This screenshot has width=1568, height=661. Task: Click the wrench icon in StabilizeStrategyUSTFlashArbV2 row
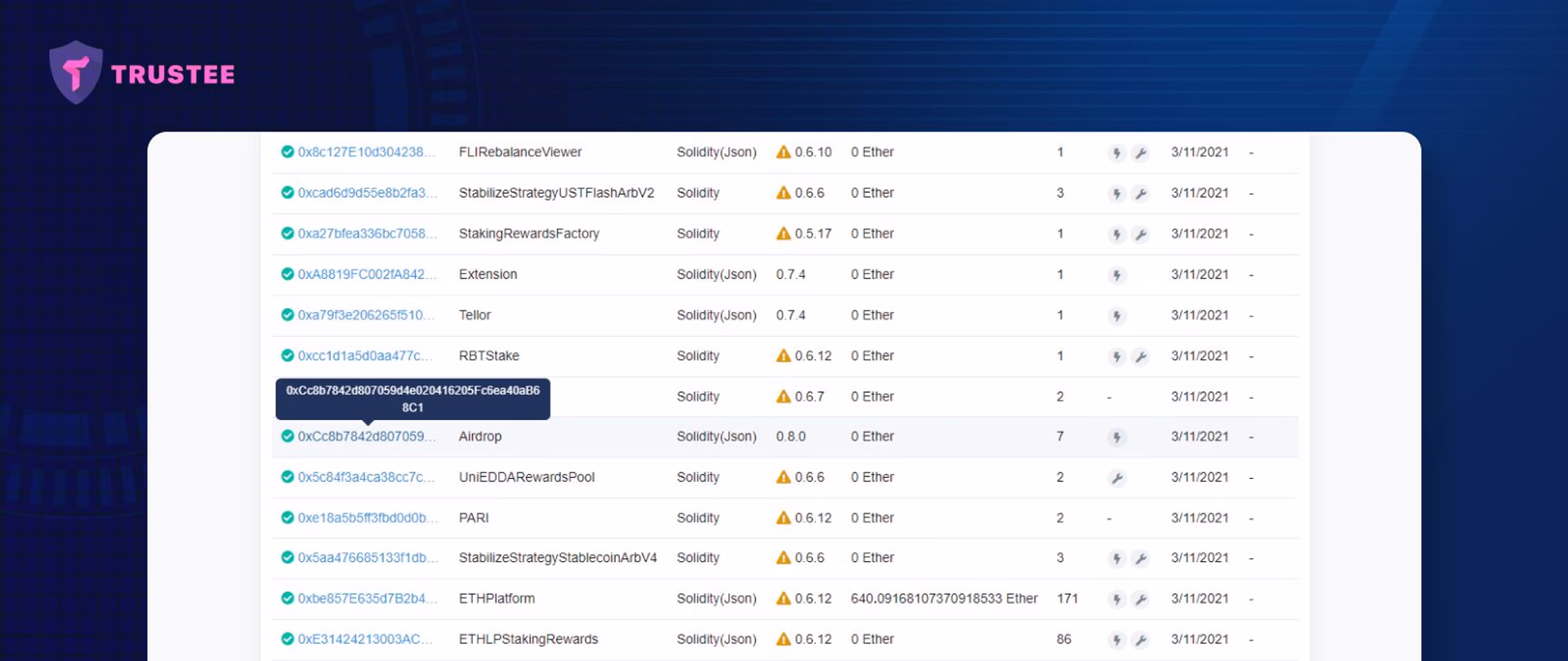[1141, 194]
